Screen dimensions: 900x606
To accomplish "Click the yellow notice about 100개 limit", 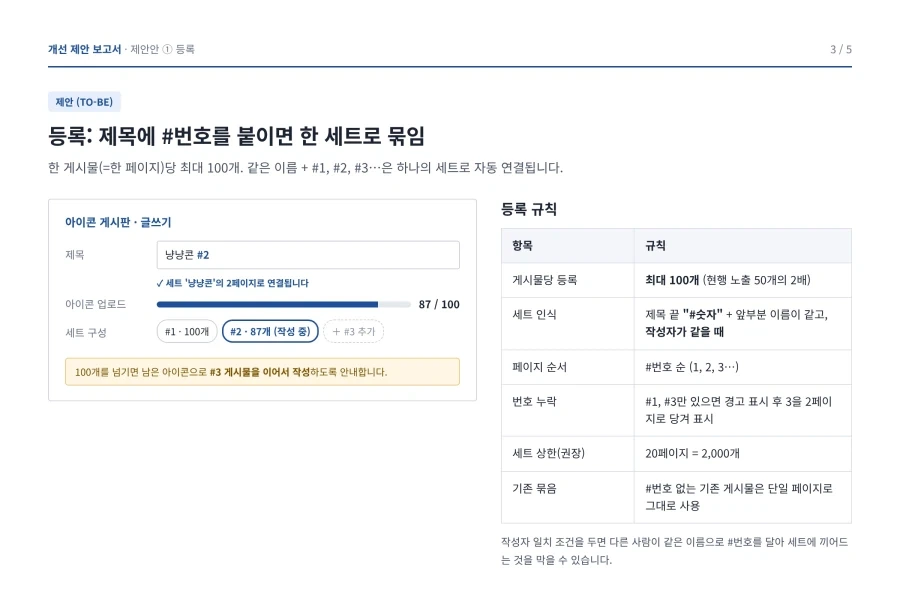I will [x=262, y=372].
